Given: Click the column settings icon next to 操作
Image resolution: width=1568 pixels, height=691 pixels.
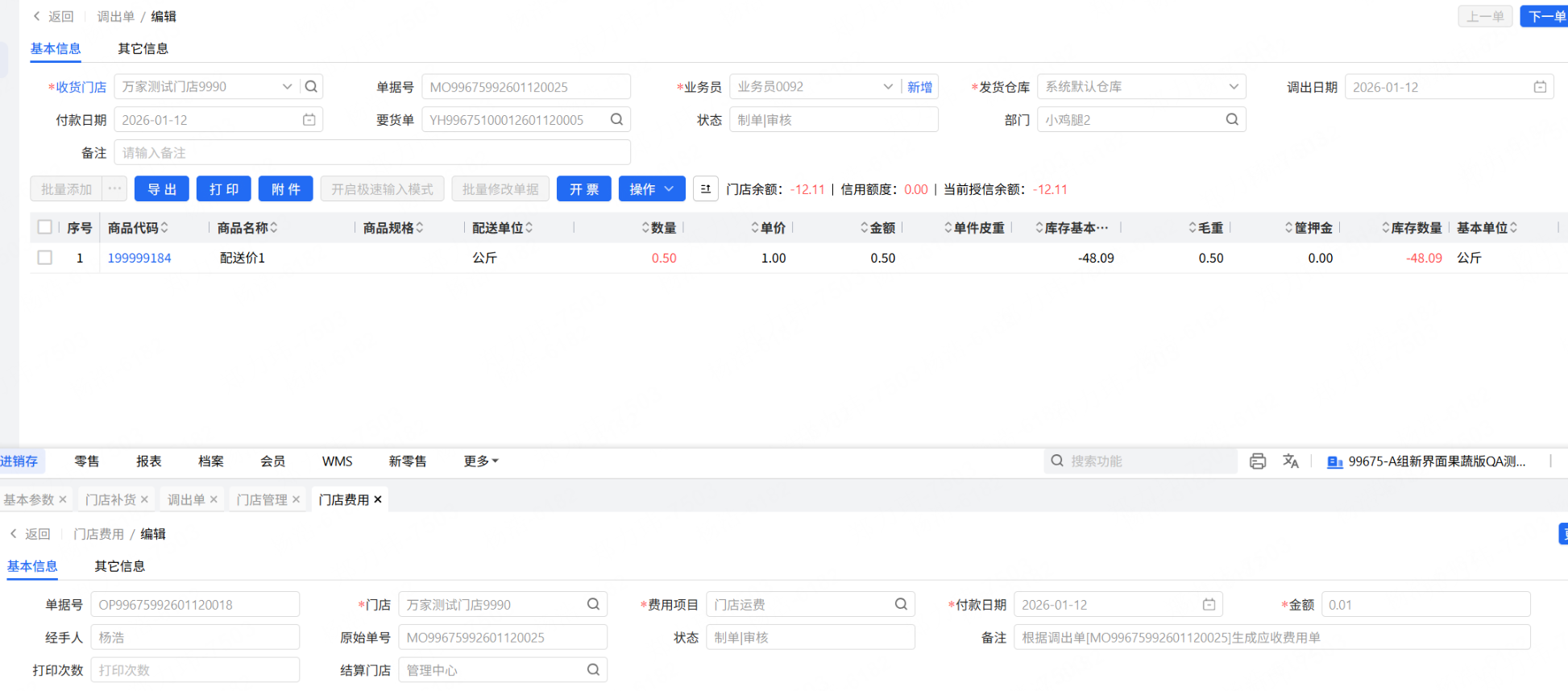Looking at the screenshot, I should tap(706, 189).
